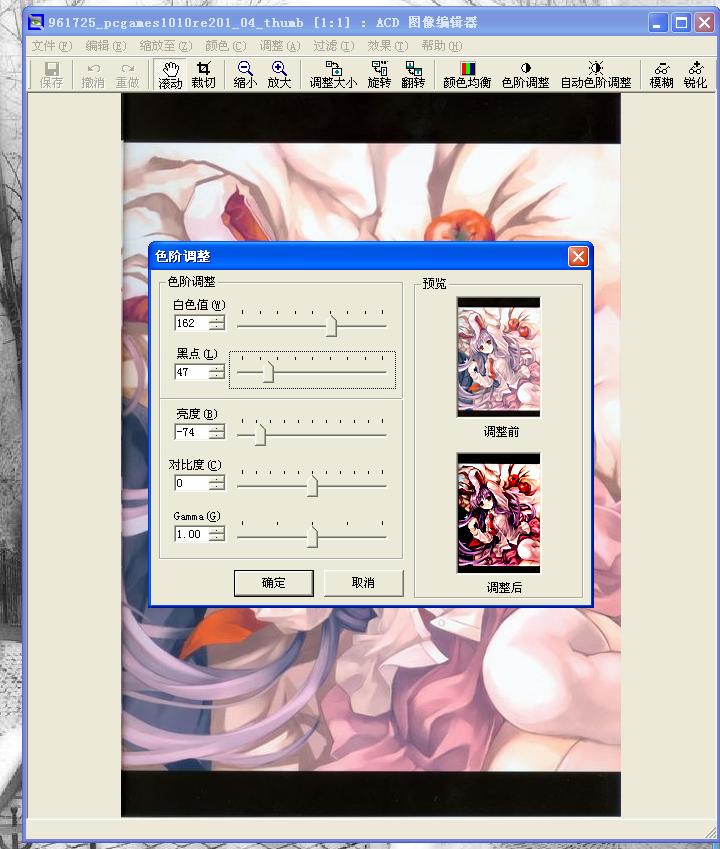
Task: Click the 黑点 field showing 47
Action: 192,372
